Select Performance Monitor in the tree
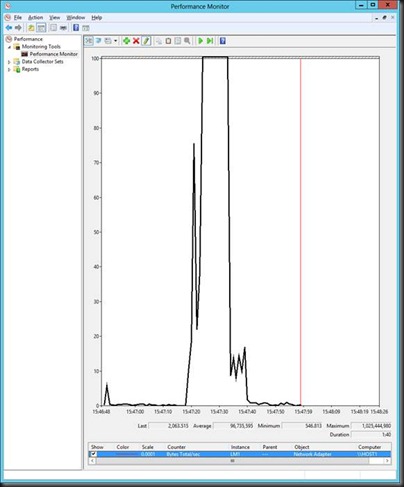404x487 pixels. tap(53, 54)
